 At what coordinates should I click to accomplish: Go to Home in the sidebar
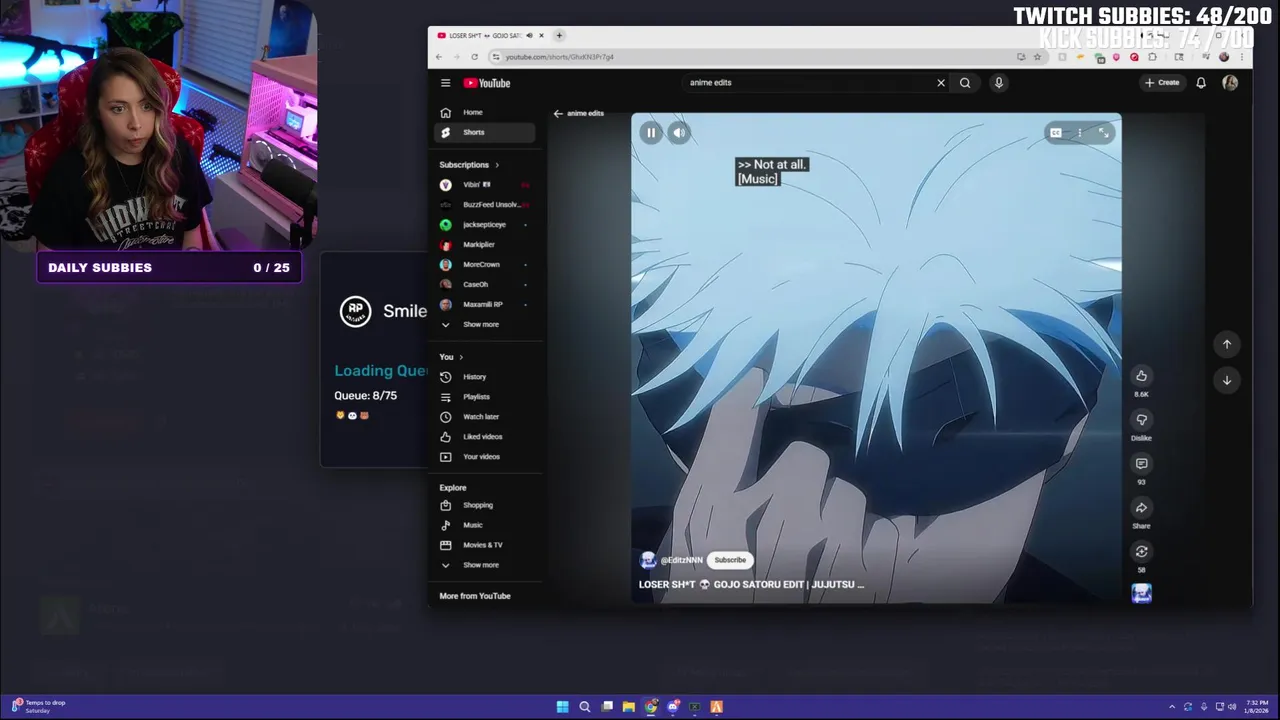pyautogui.click(x=485, y=112)
